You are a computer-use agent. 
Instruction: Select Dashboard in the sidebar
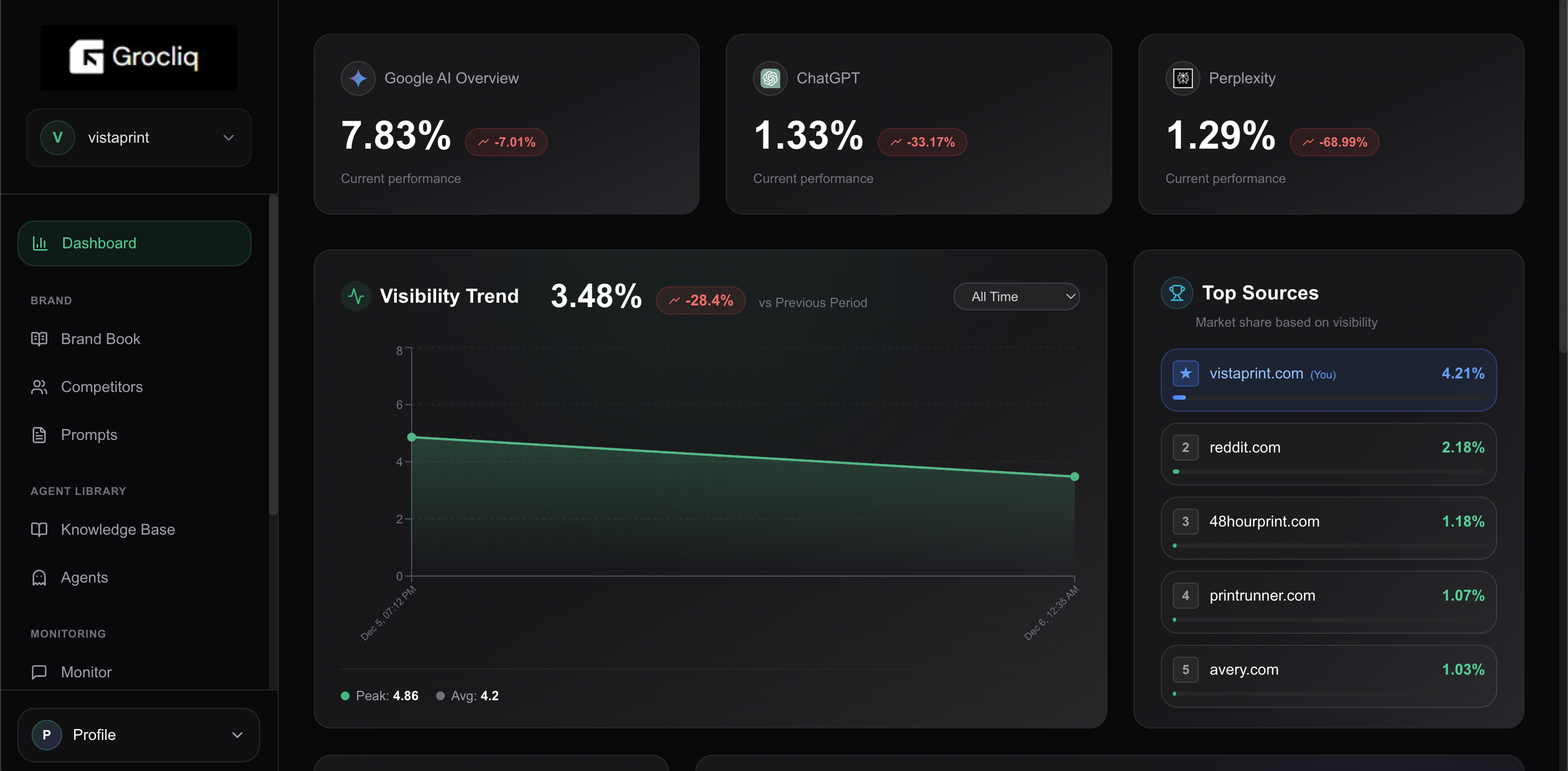[x=134, y=243]
